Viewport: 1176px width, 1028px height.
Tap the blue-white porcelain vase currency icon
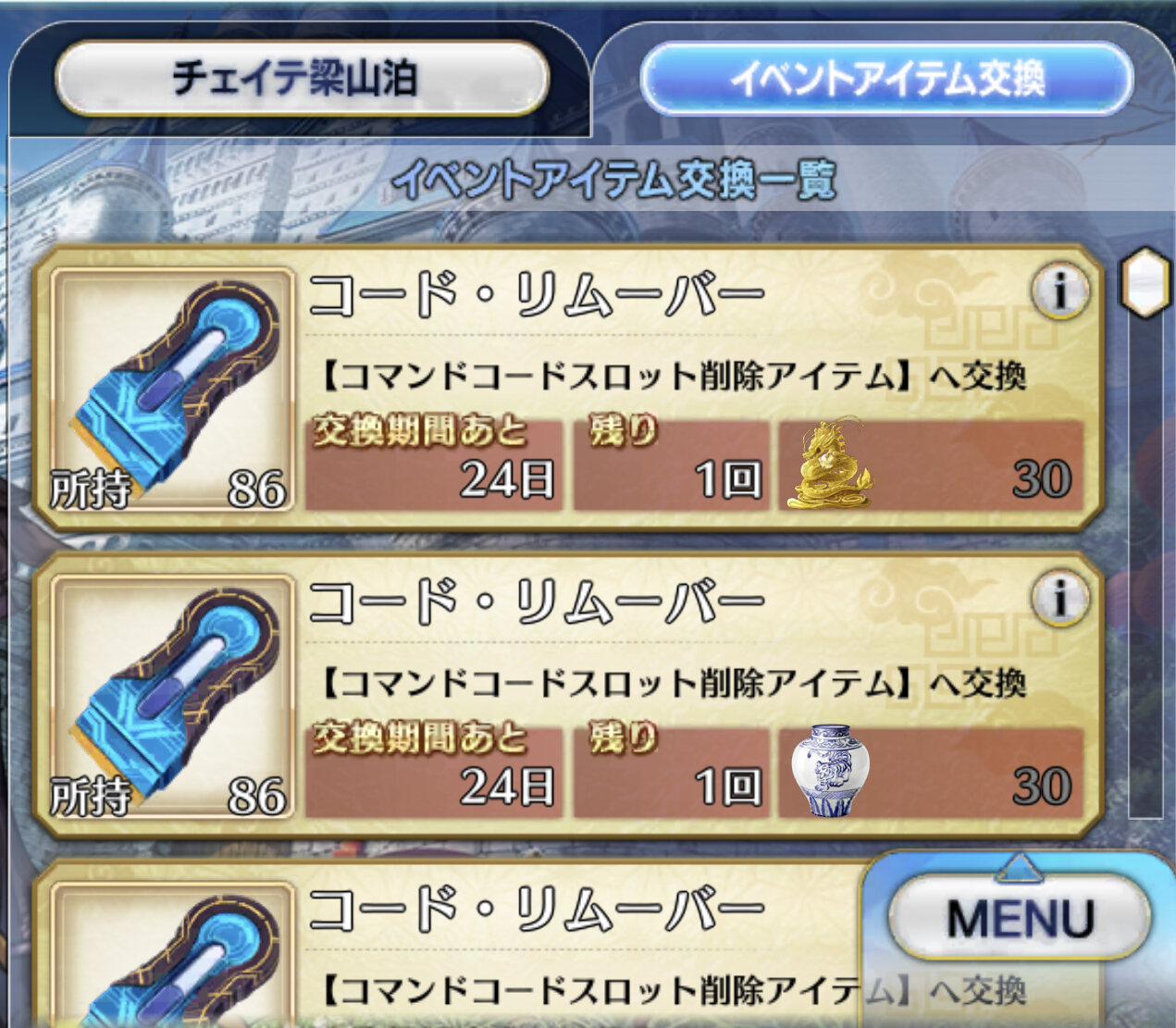(x=830, y=771)
